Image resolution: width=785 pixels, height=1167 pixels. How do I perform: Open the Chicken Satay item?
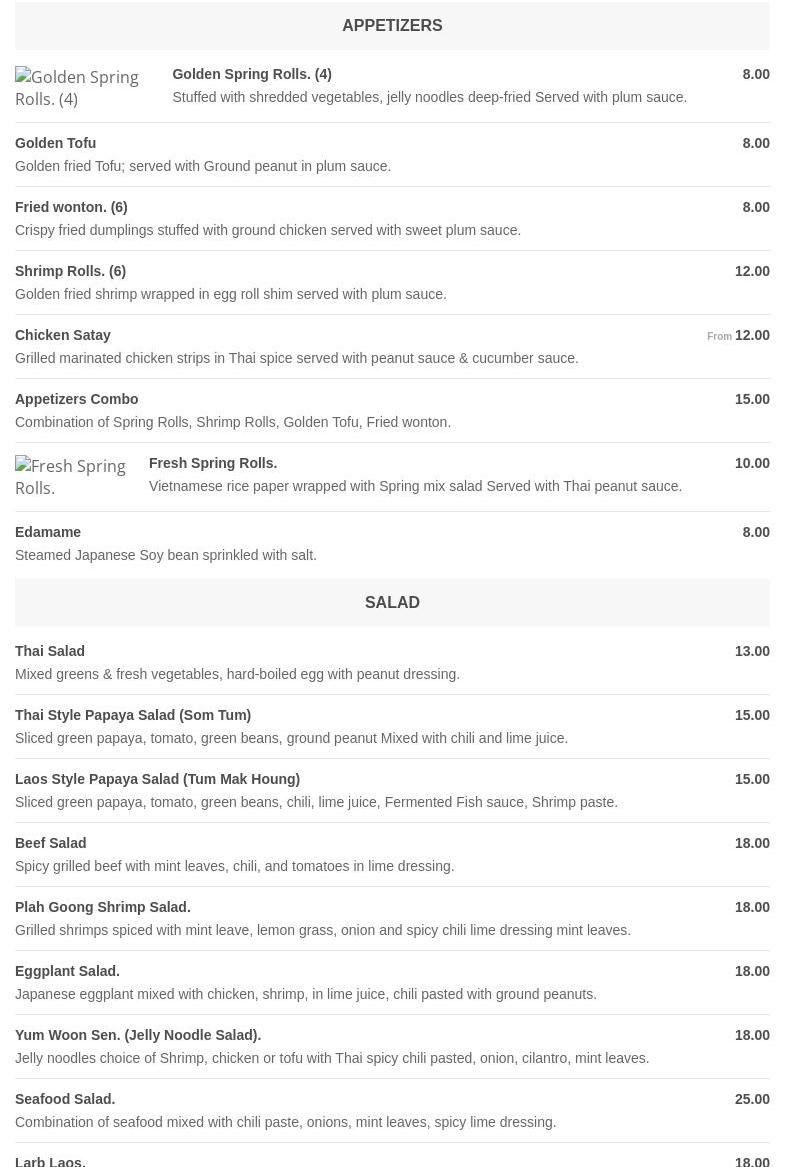click(x=63, y=335)
